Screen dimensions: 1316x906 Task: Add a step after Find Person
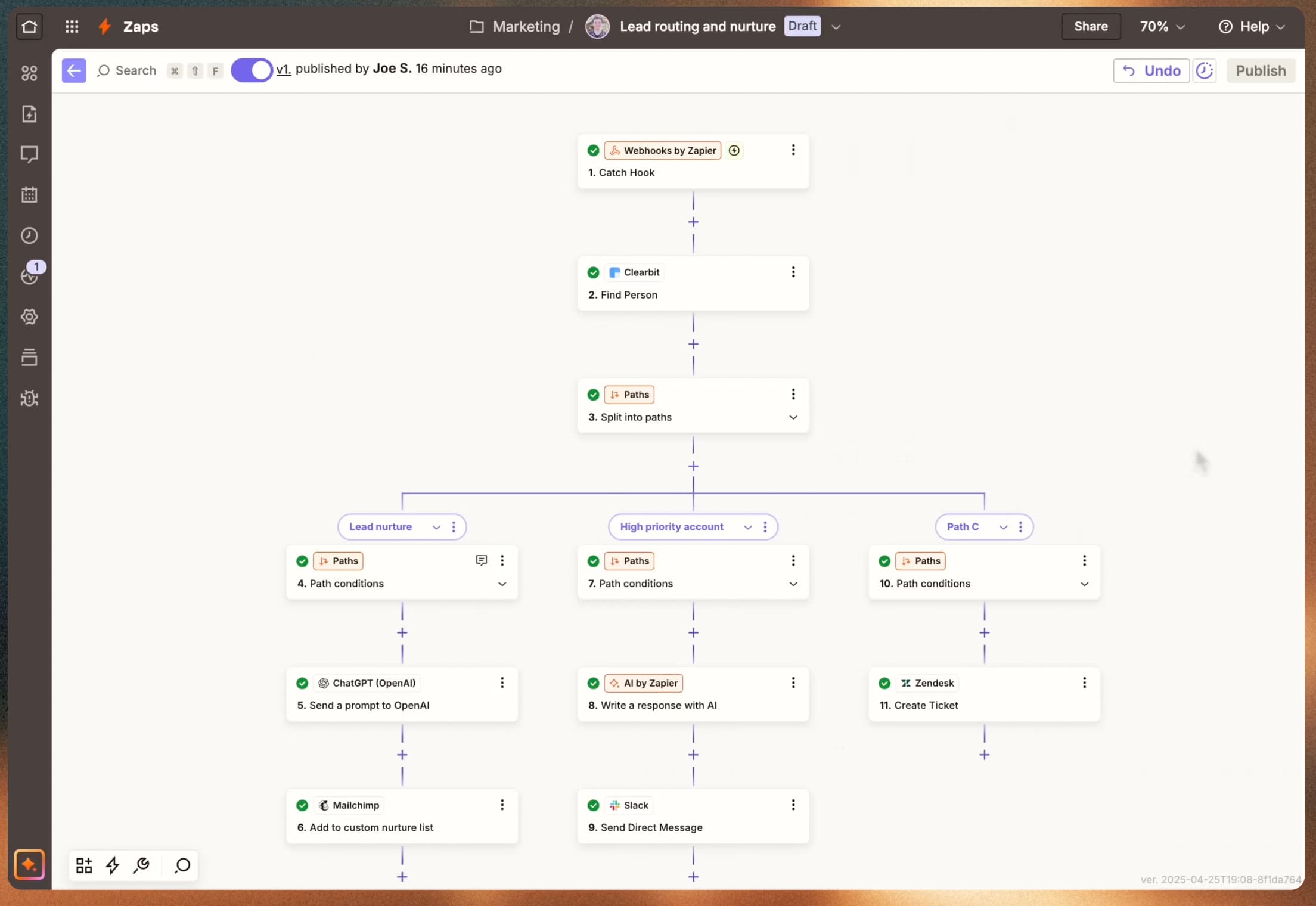pos(693,345)
